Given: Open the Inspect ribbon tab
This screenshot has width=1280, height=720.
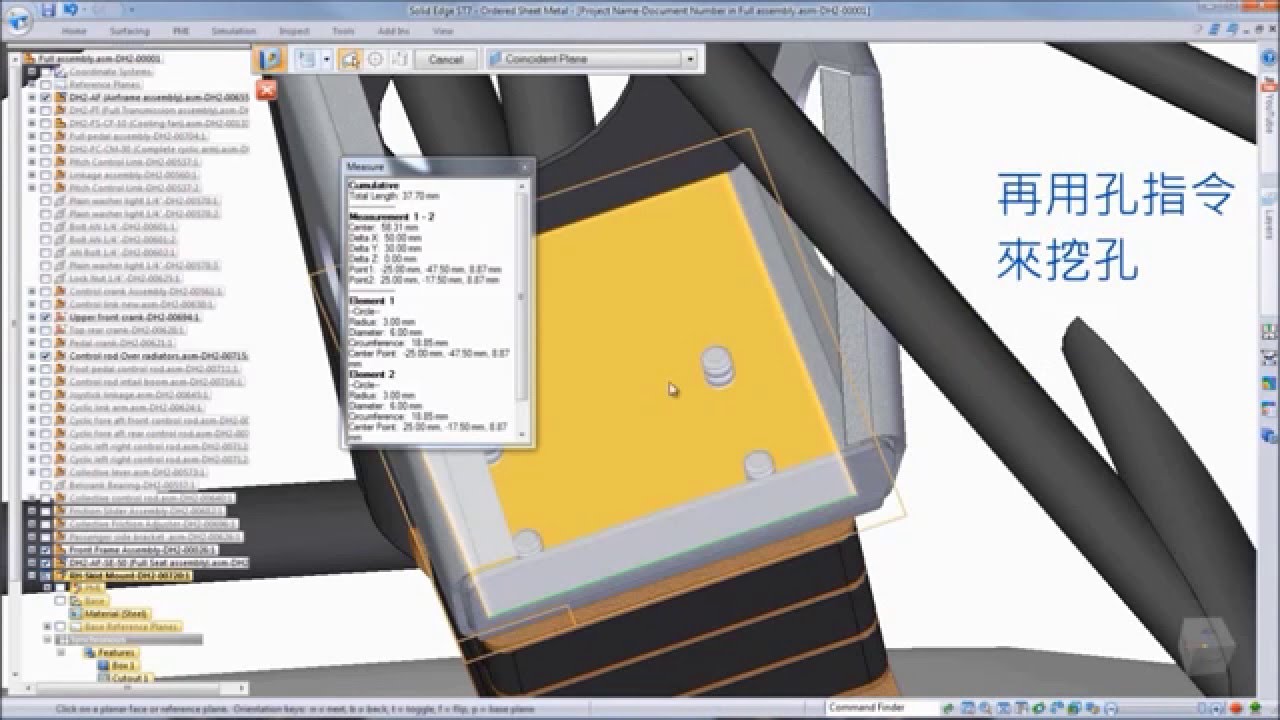Looking at the screenshot, I should pos(294,32).
